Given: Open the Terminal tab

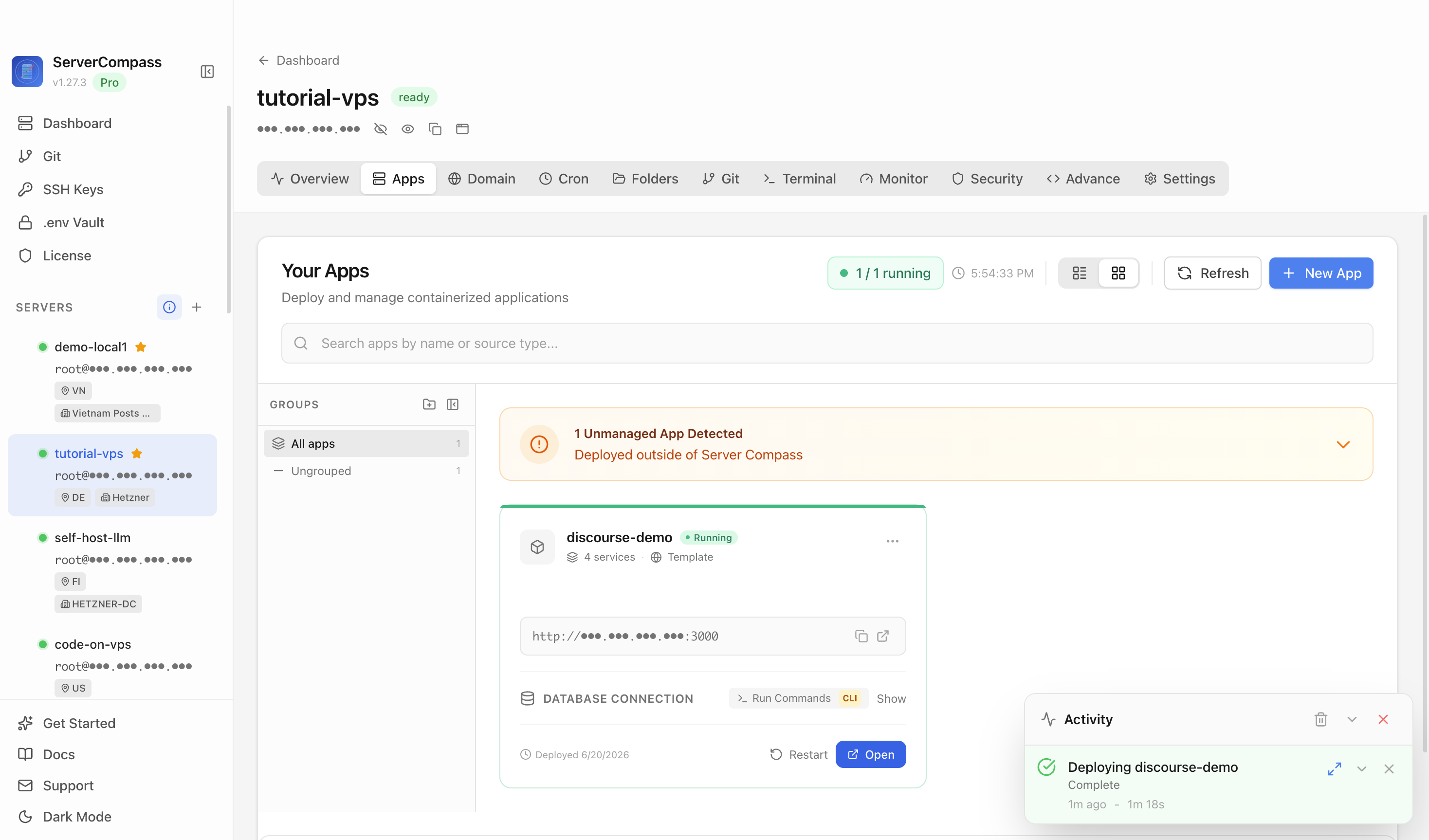Looking at the screenshot, I should click(800, 179).
